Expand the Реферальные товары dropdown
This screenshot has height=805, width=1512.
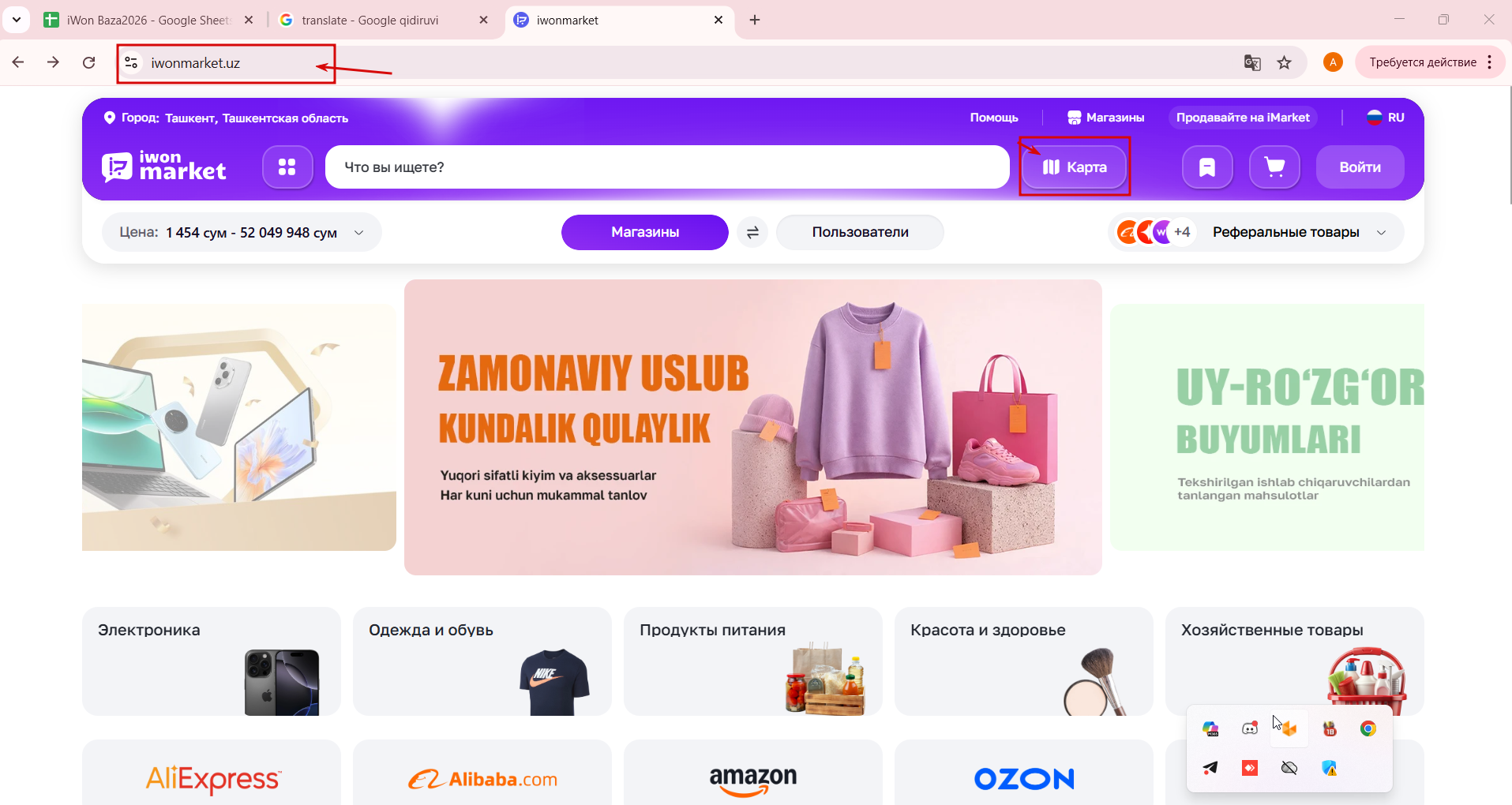[x=1257, y=232]
